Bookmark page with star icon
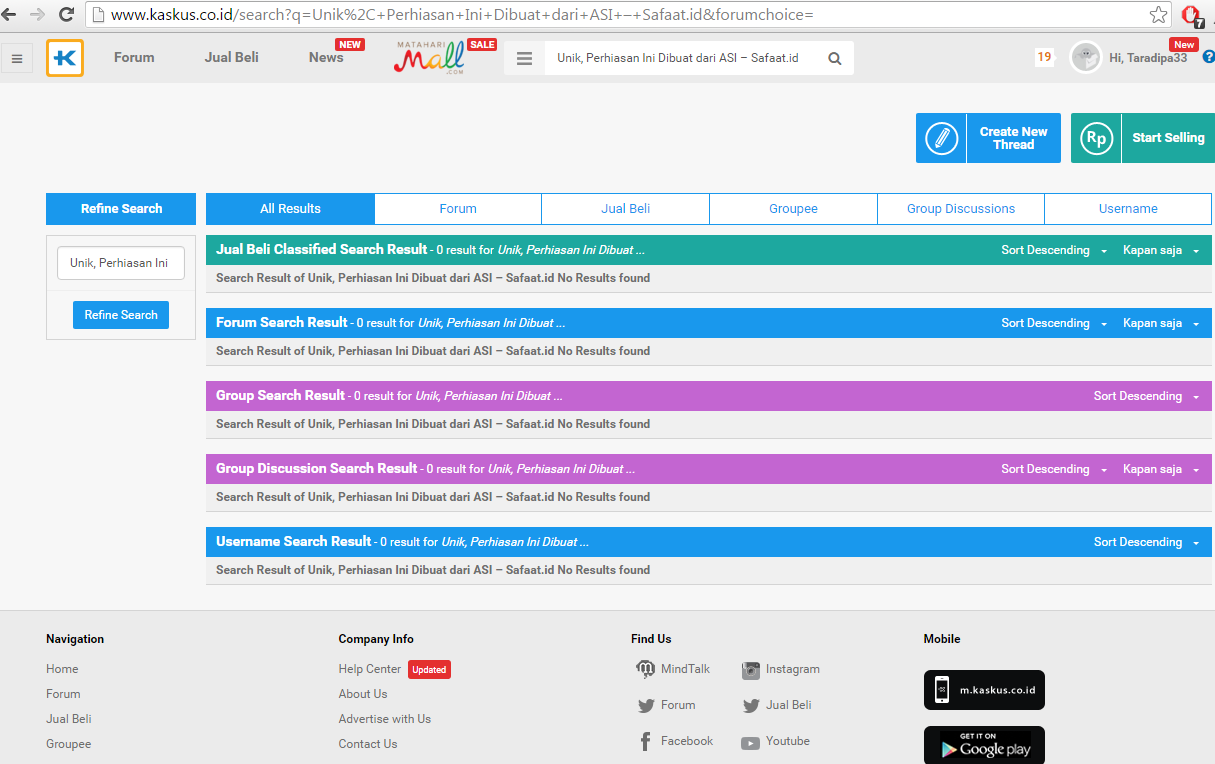Screen dimensions: 1215x764 point(1158,15)
